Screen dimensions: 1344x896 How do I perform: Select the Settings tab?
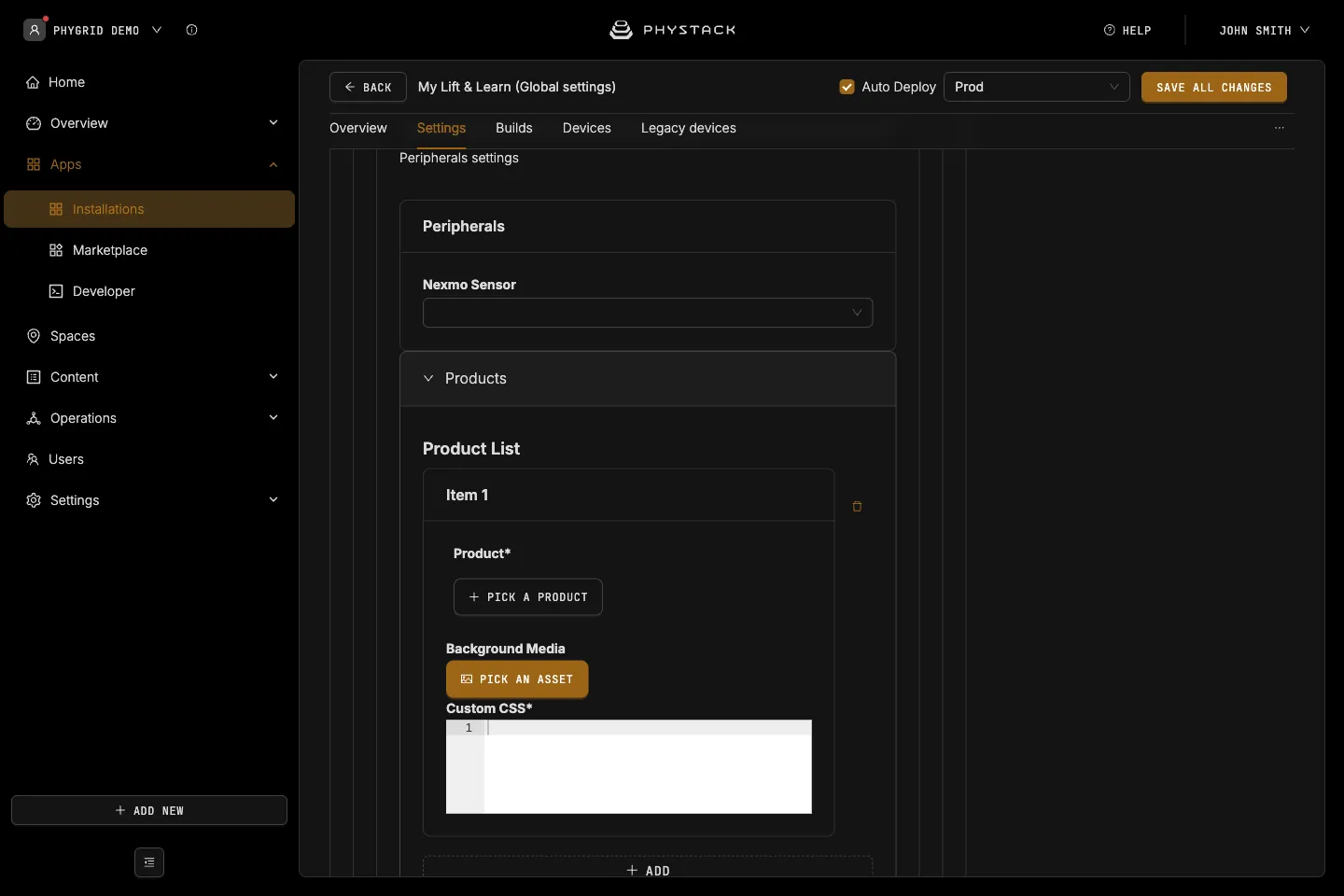tap(441, 128)
